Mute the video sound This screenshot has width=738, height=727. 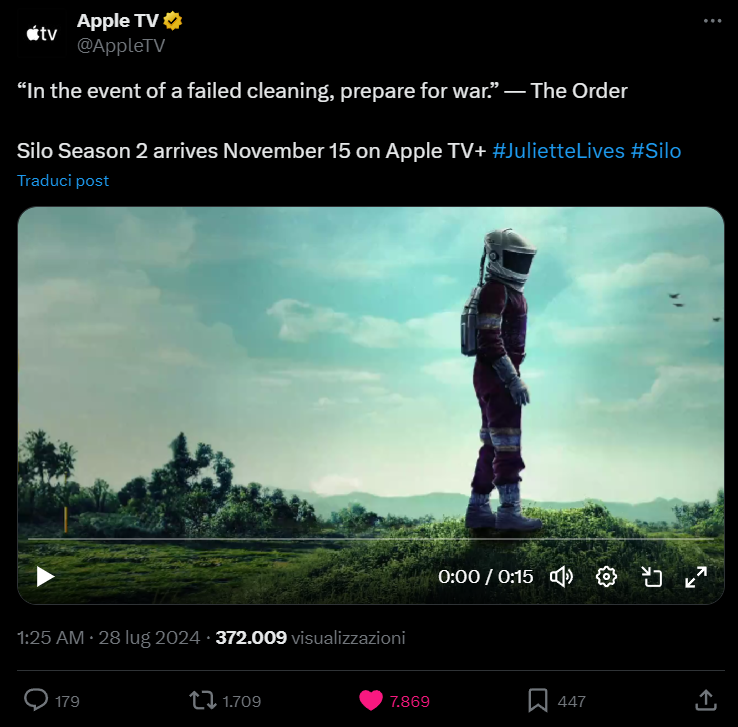pyautogui.click(x=562, y=576)
